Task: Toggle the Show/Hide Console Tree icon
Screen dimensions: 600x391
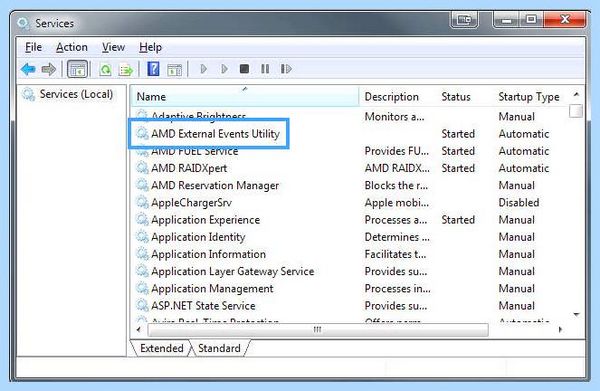Action: [78, 69]
